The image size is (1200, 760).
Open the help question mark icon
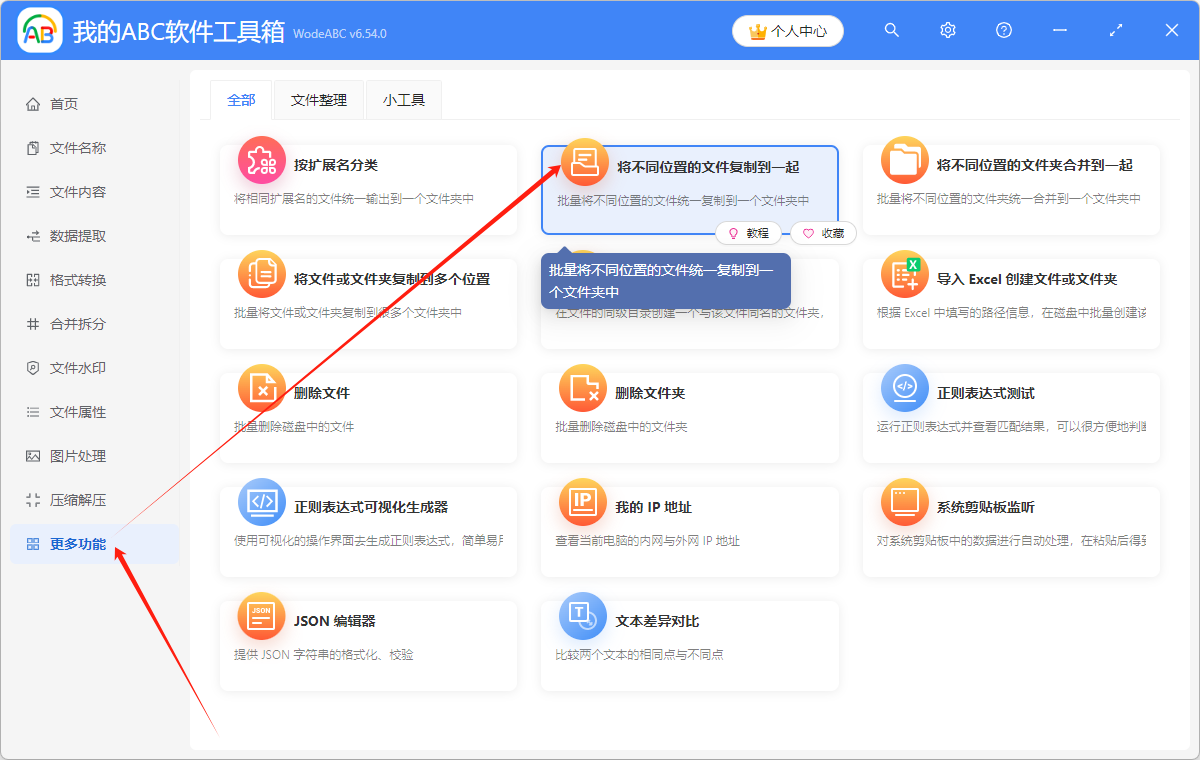(1003, 30)
